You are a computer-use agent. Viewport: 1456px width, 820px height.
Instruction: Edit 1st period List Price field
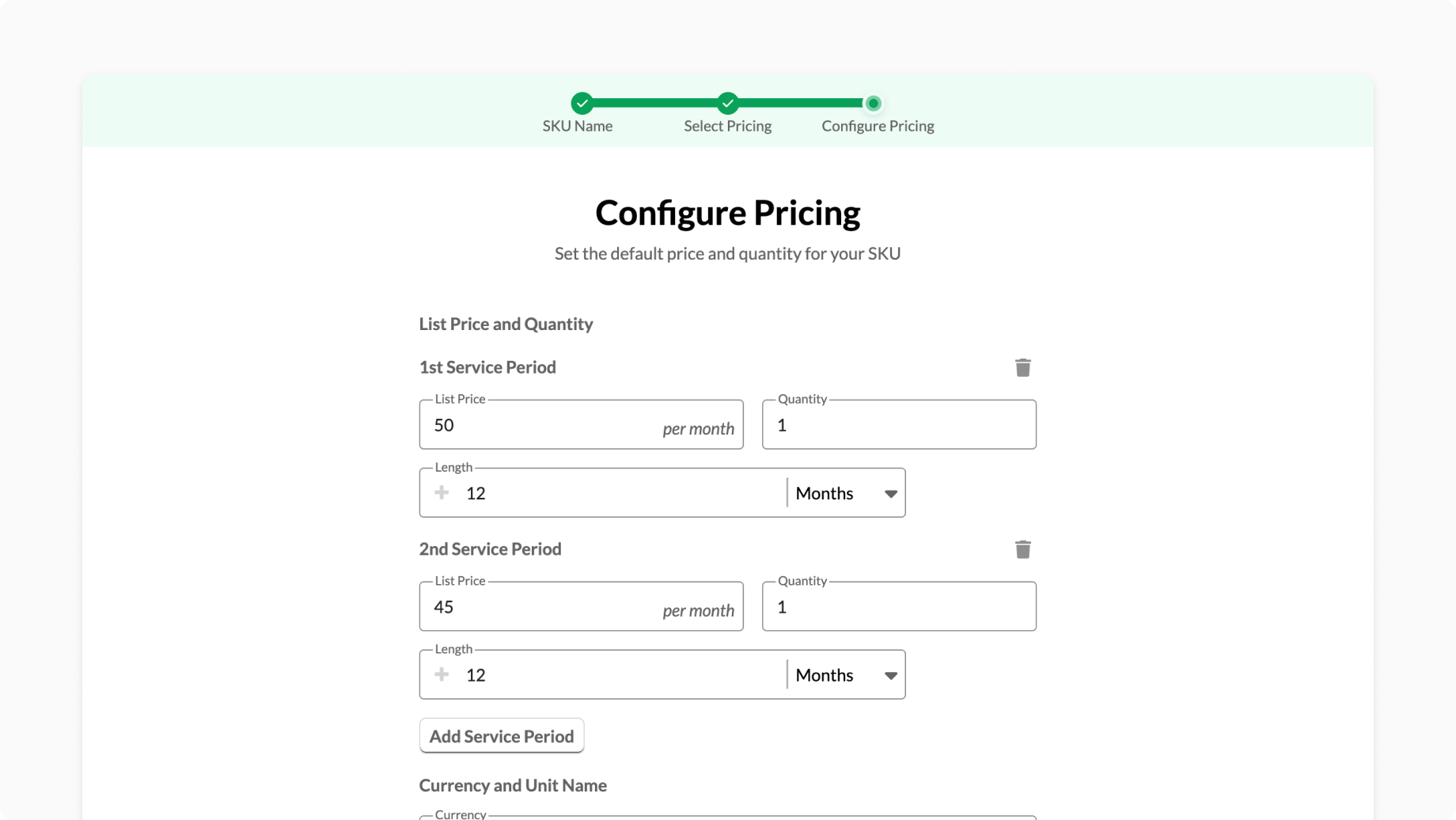(x=546, y=426)
